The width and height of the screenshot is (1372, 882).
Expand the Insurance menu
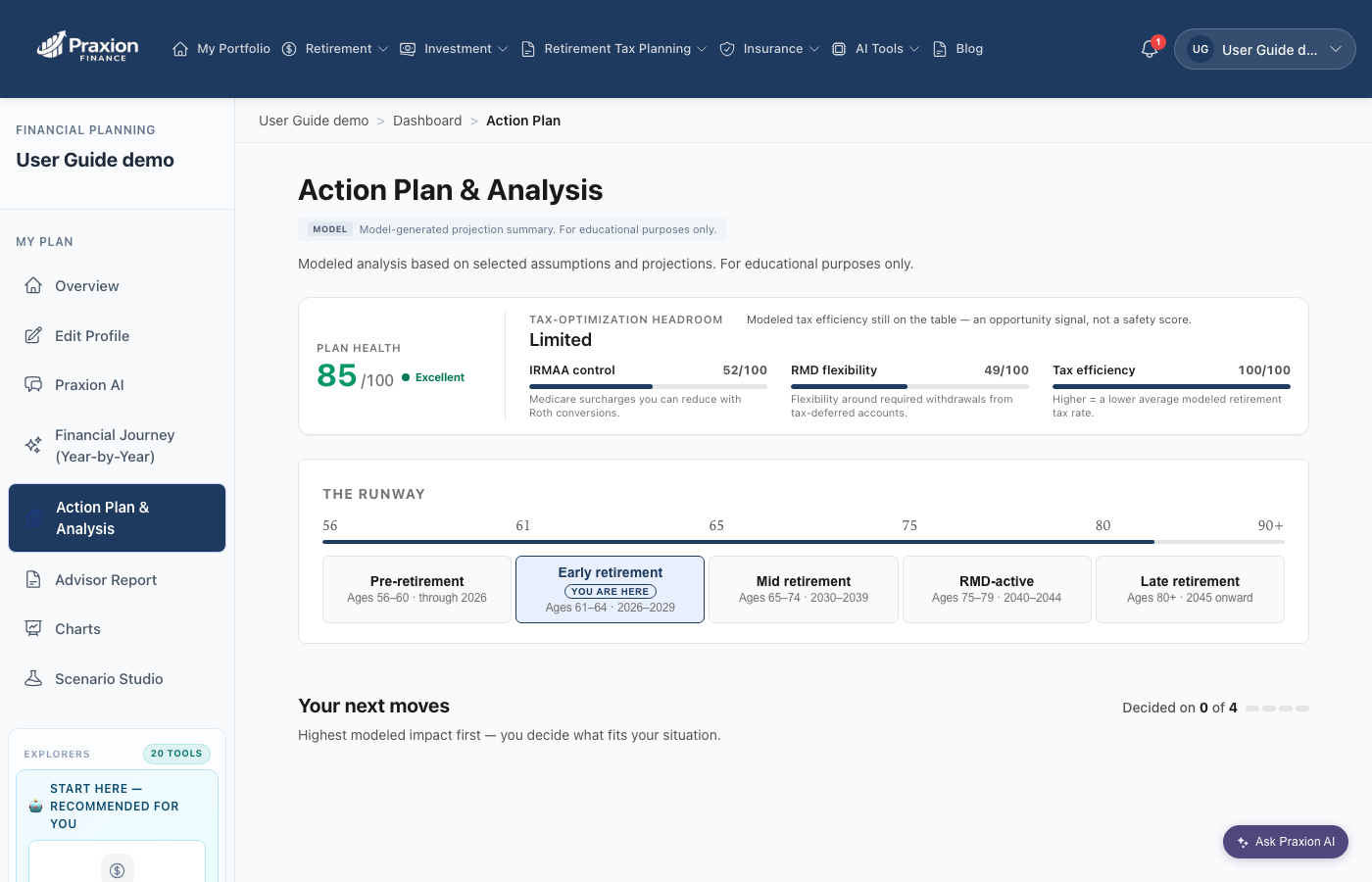(x=769, y=49)
